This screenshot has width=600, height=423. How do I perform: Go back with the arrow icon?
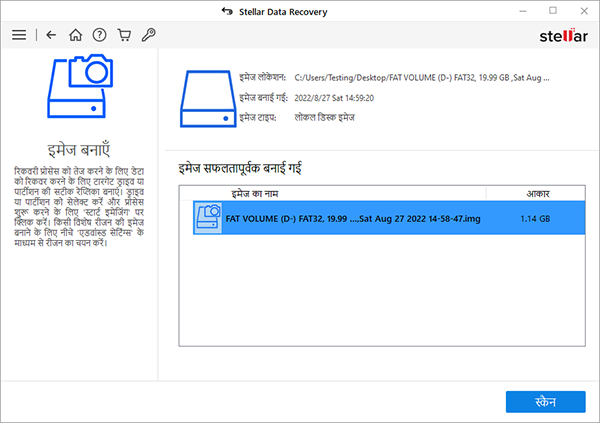(x=51, y=35)
